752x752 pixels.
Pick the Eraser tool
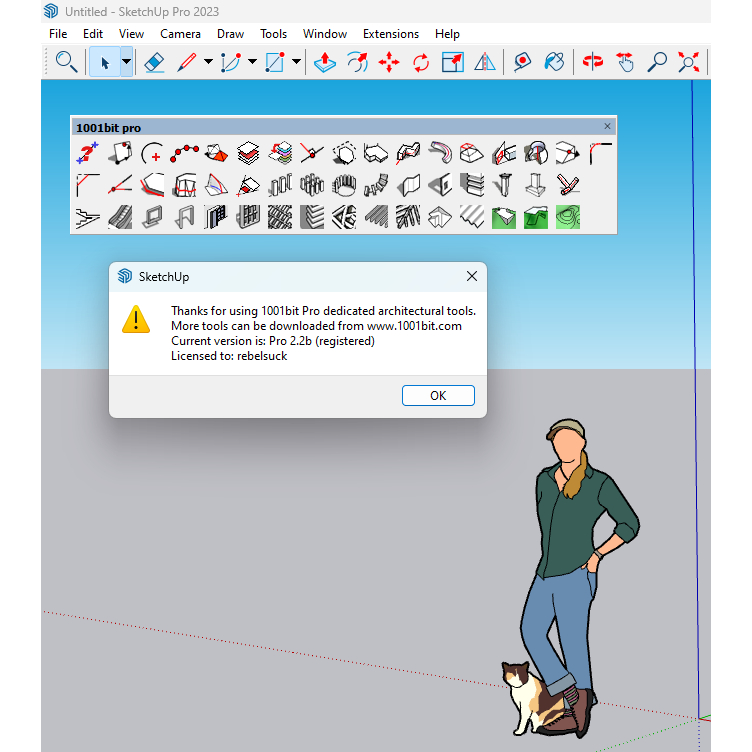pos(154,62)
